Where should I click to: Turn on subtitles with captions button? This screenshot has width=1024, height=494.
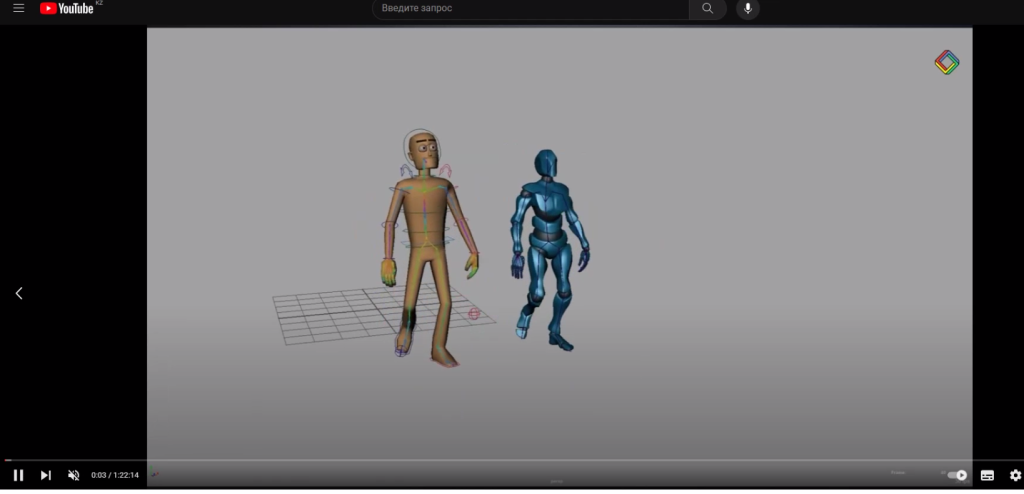pyautogui.click(x=987, y=475)
